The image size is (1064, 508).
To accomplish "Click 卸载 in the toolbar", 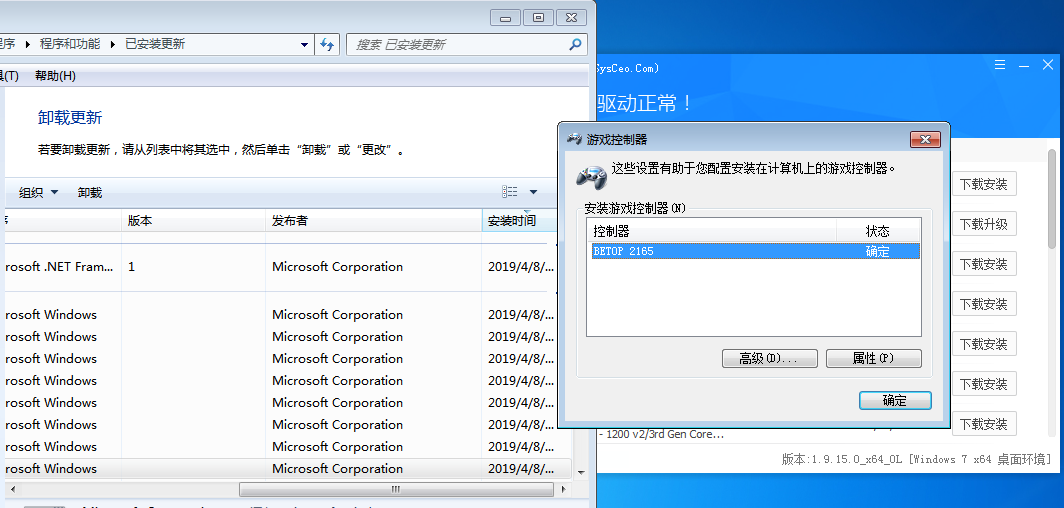I will (x=90, y=193).
